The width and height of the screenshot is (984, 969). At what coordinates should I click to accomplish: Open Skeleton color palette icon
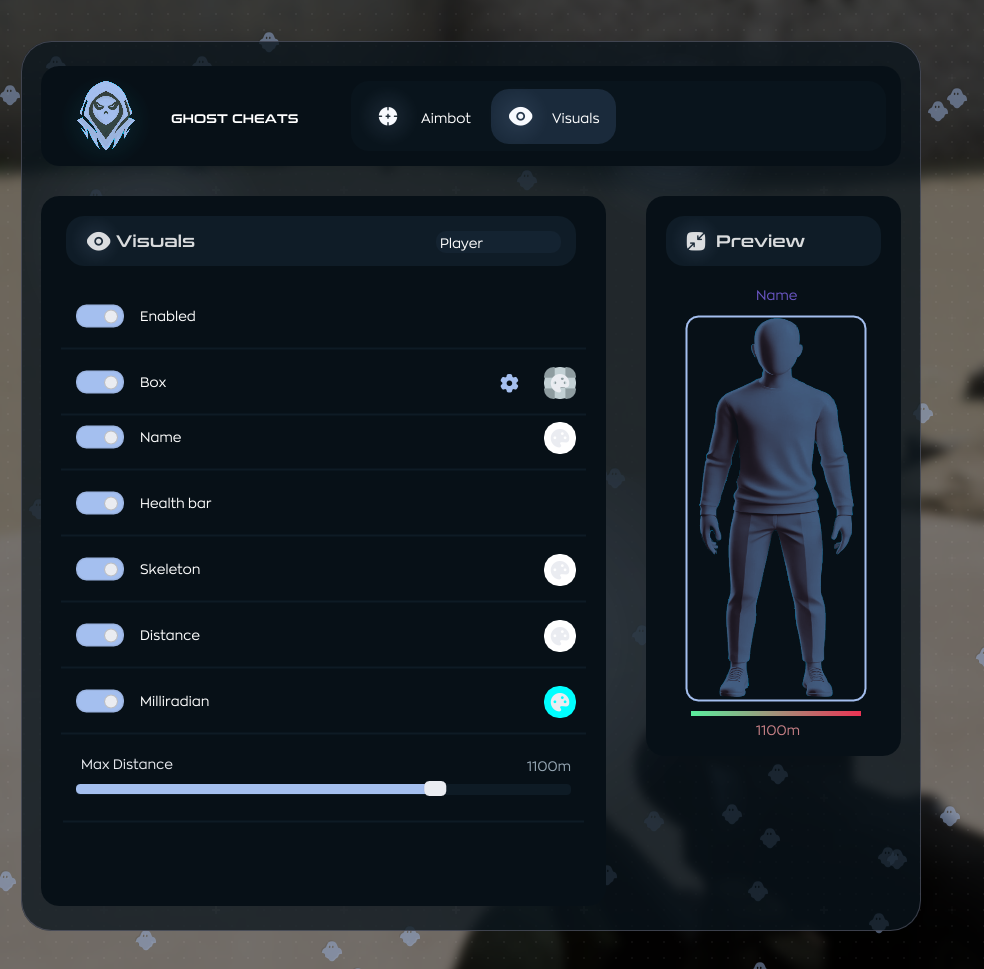pyautogui.click(x=560, y=570)
